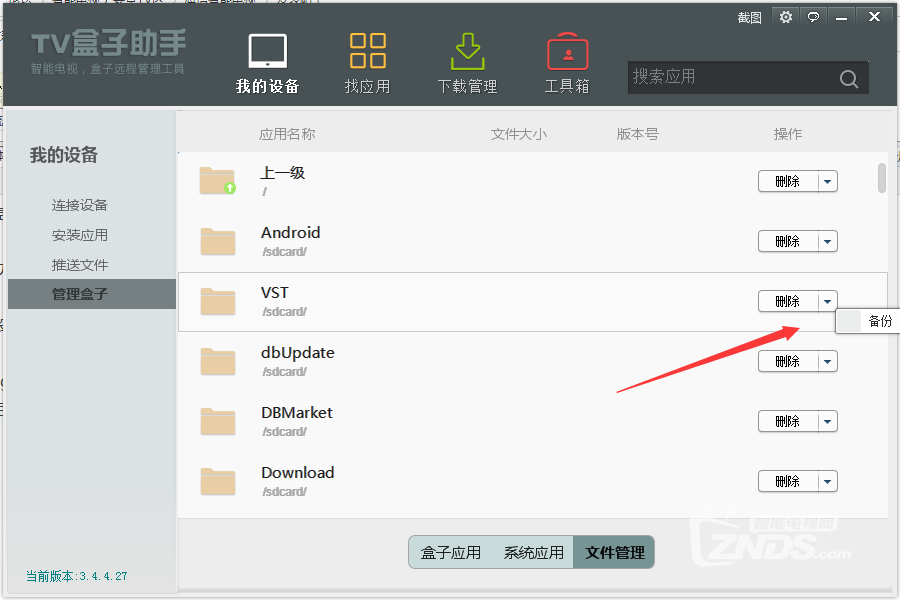Choose 备份 from the dropdown menu

click(868, 321)
